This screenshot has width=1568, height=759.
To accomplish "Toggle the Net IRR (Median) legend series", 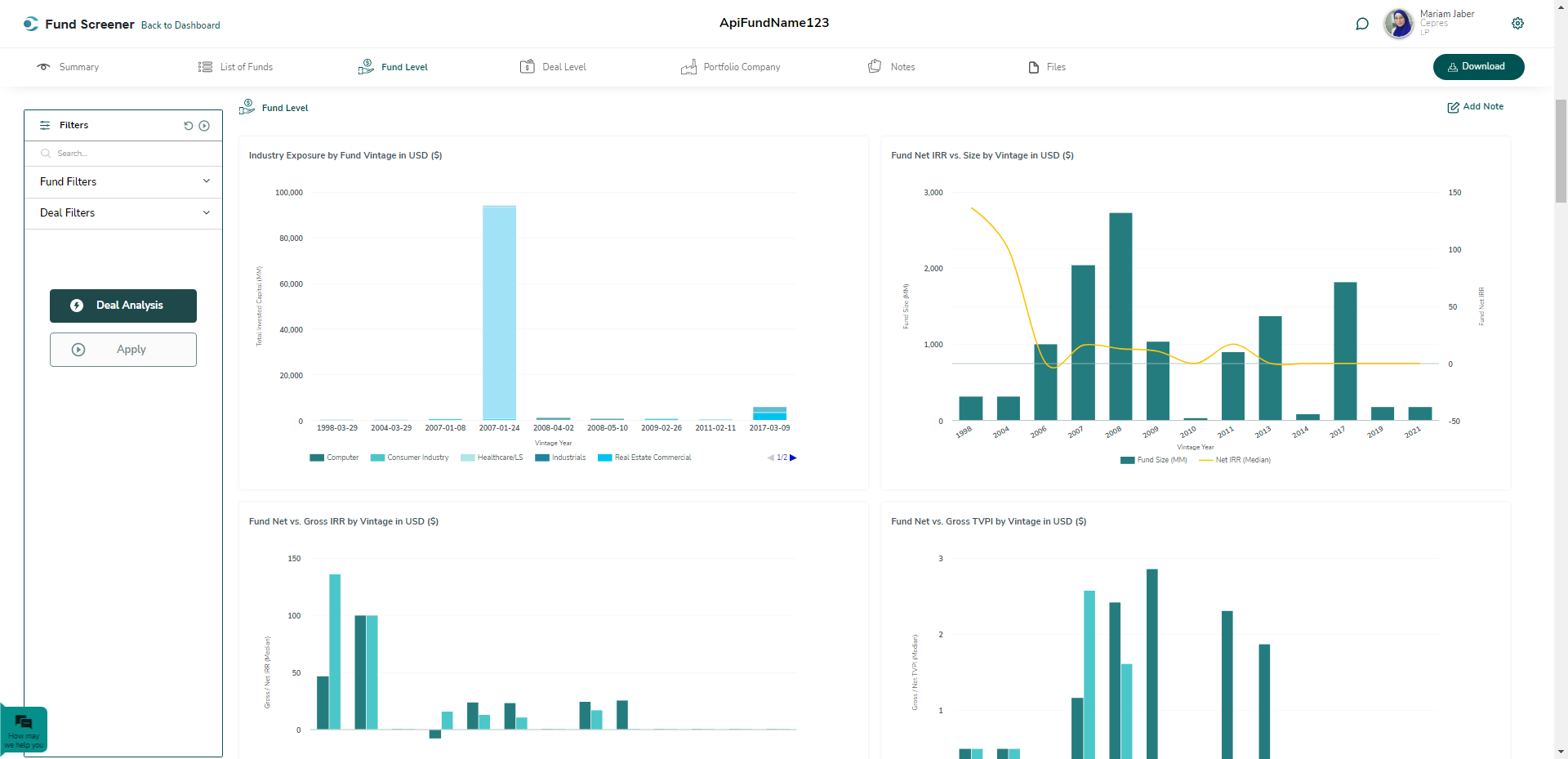I will (1235, 460).
